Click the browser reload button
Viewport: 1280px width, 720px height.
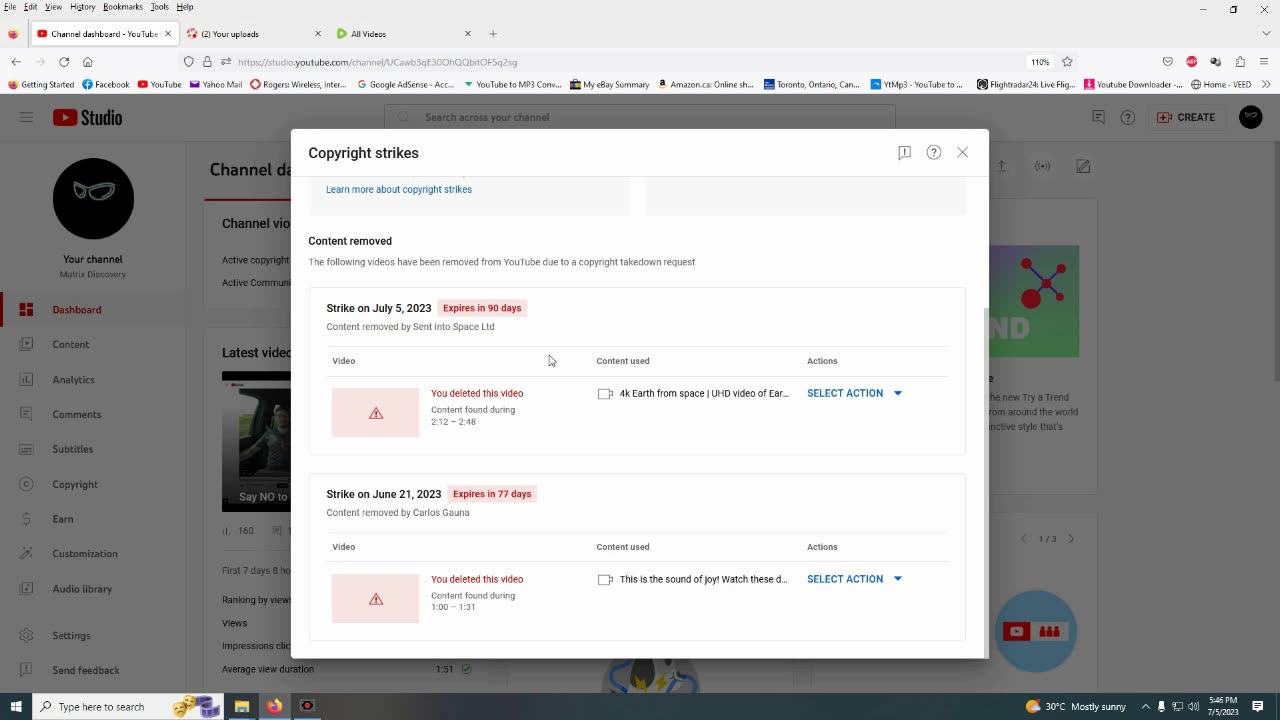(64, 62)
